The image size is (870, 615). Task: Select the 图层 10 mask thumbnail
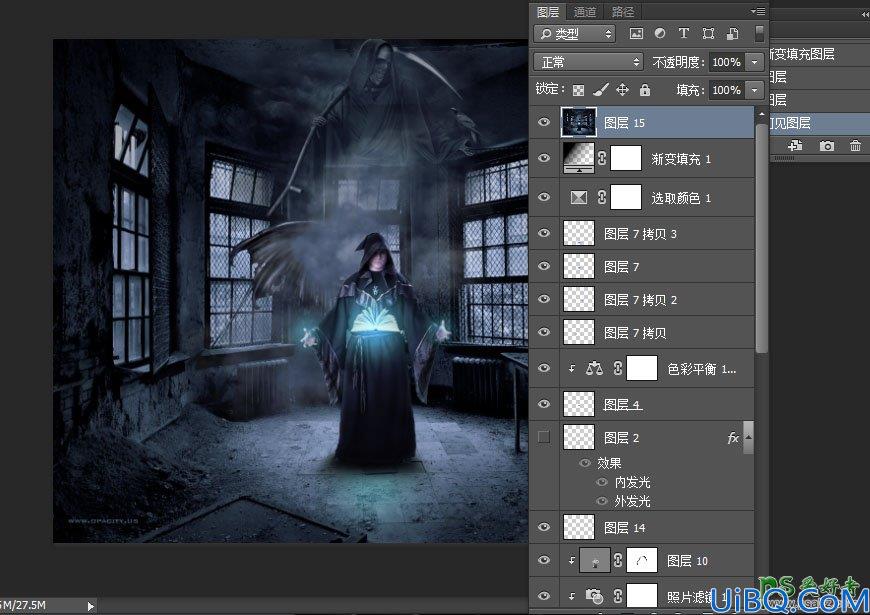point(642,561)
